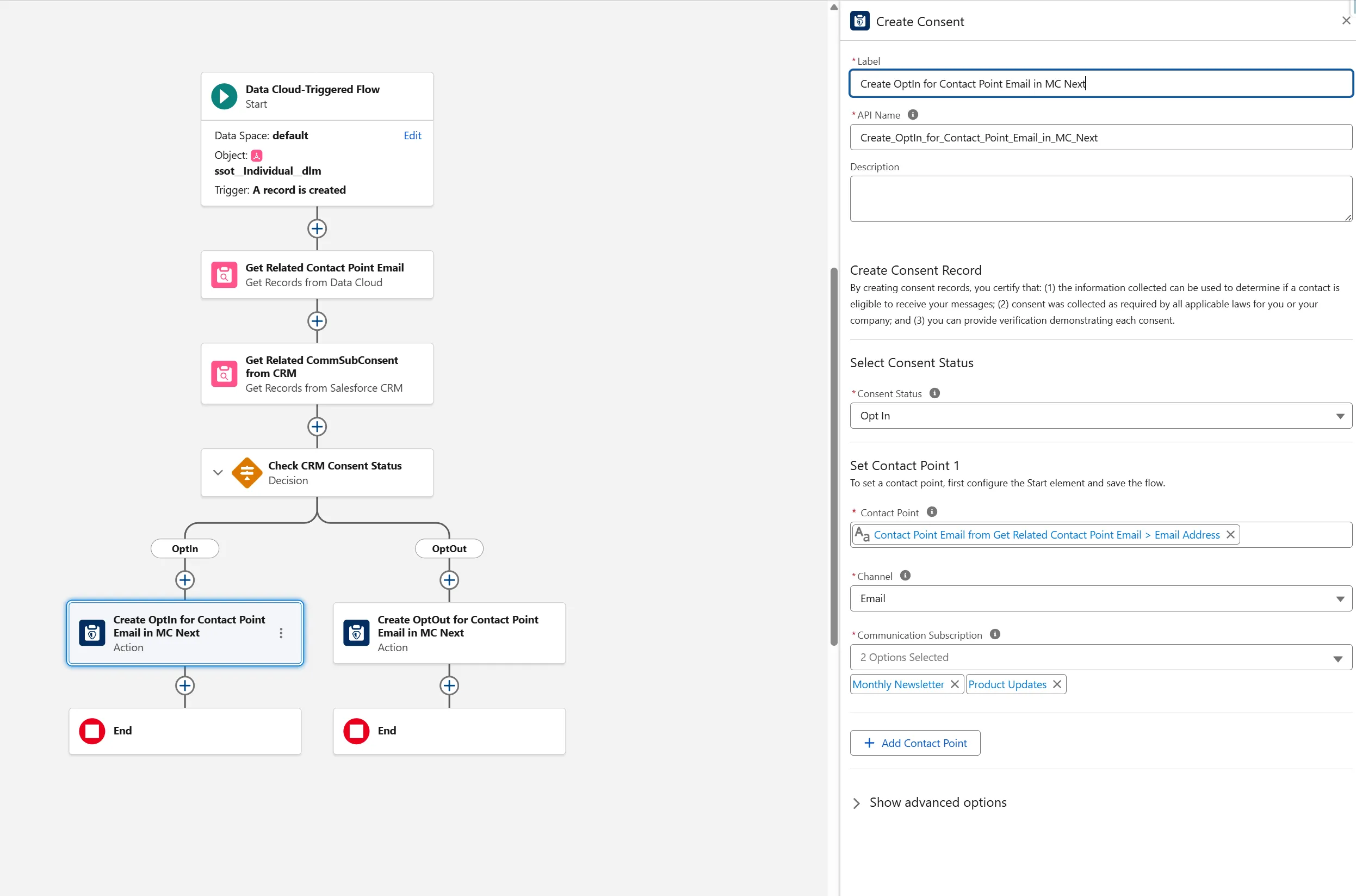The width and height of the screenshot is (1356, 896).
Task: Click the left End node stop icon
Action: [92, 731]
